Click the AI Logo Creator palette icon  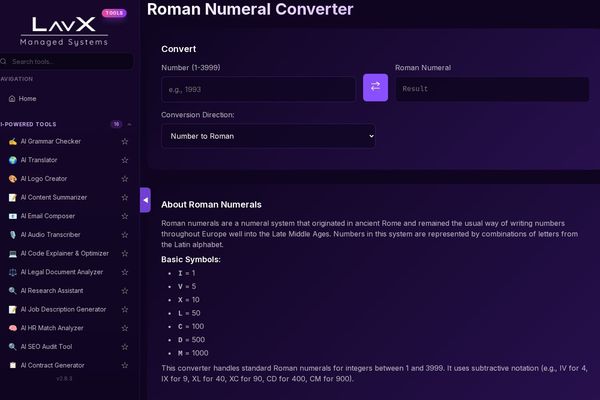13,179
